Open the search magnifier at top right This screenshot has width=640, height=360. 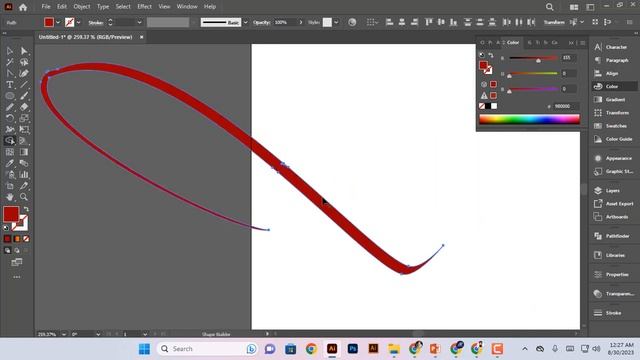550,7
